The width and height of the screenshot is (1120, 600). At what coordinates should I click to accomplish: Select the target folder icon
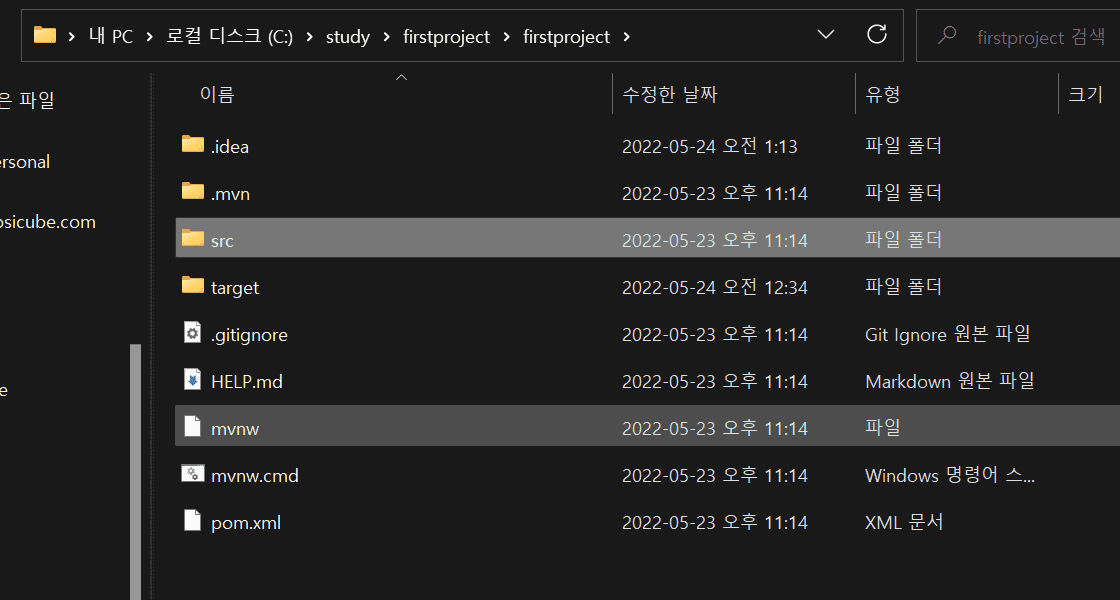pos(193,286)
